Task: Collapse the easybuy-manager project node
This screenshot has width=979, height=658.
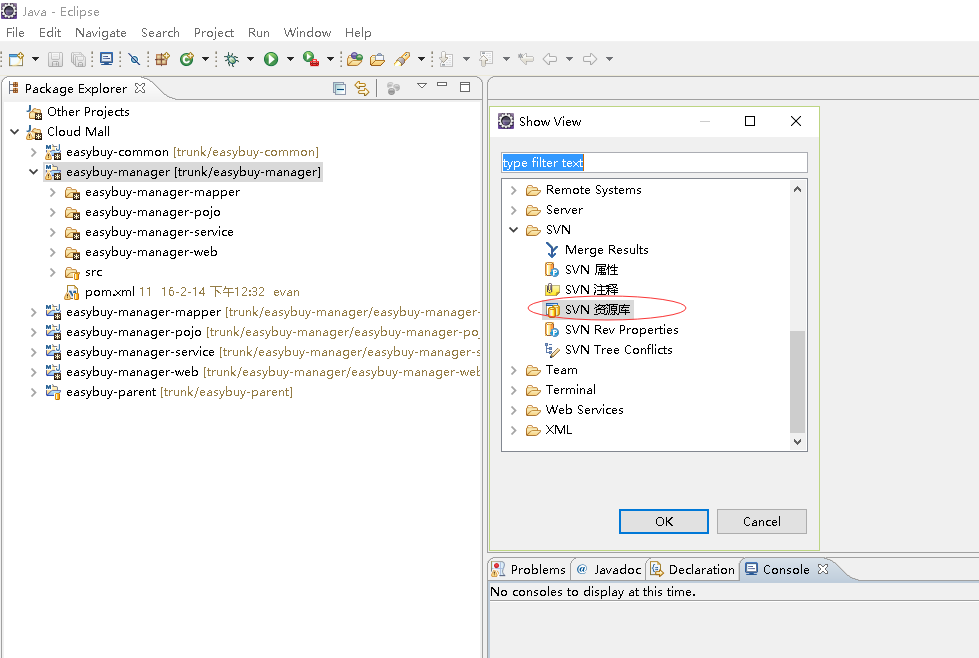Action: click(x=34, y=172)
